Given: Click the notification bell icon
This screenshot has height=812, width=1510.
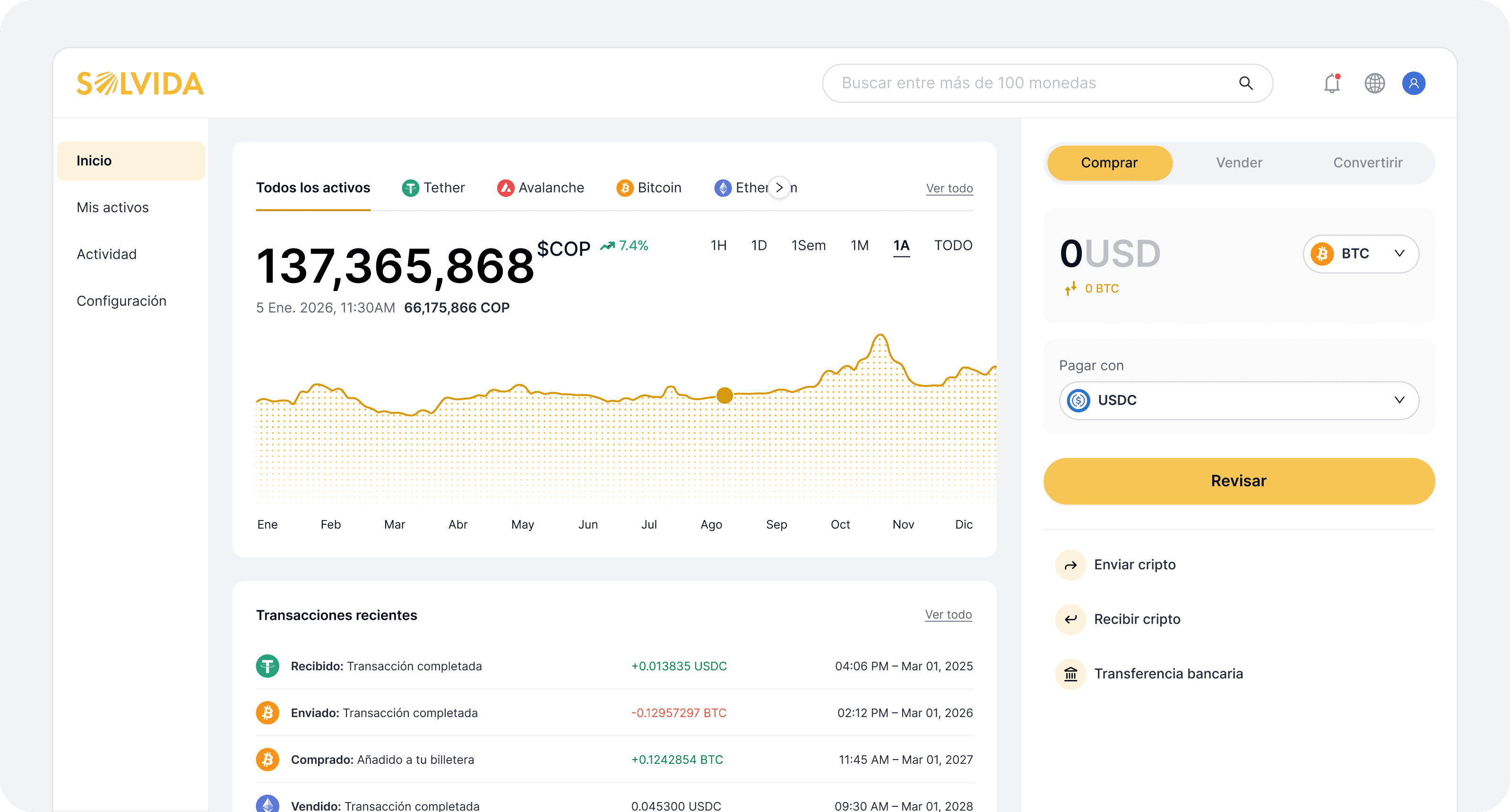Looking at the screenshot, I should click(x=1331, y=83).
